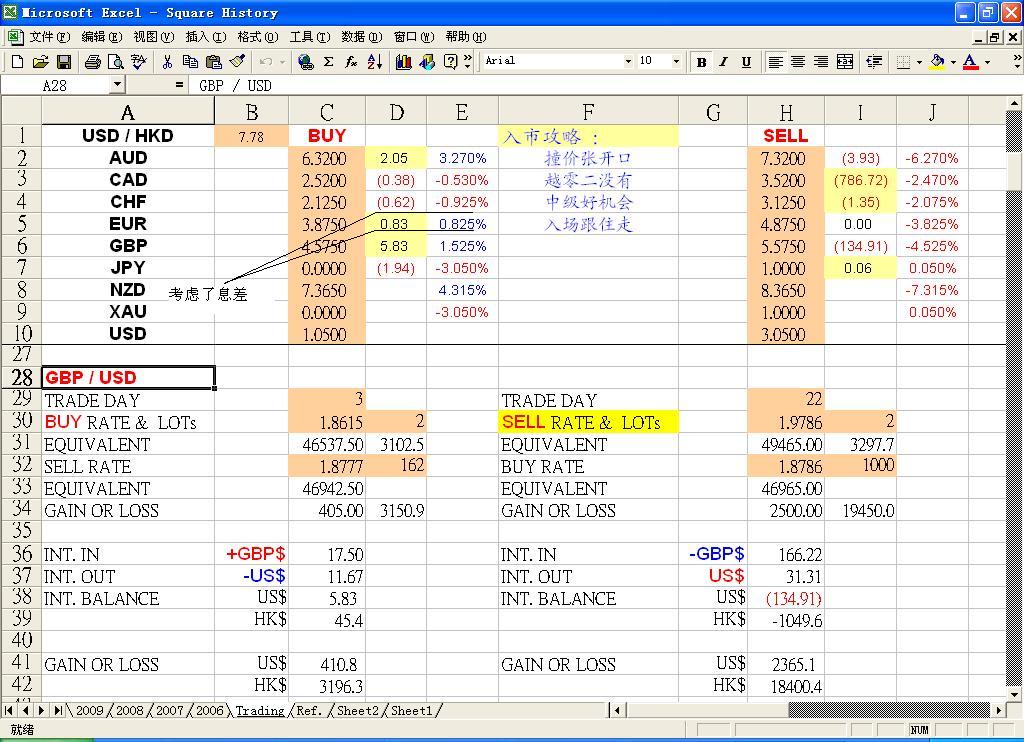Copy selection using the Copy icon
Screen dimensions: 1024x742
(190, 61)
